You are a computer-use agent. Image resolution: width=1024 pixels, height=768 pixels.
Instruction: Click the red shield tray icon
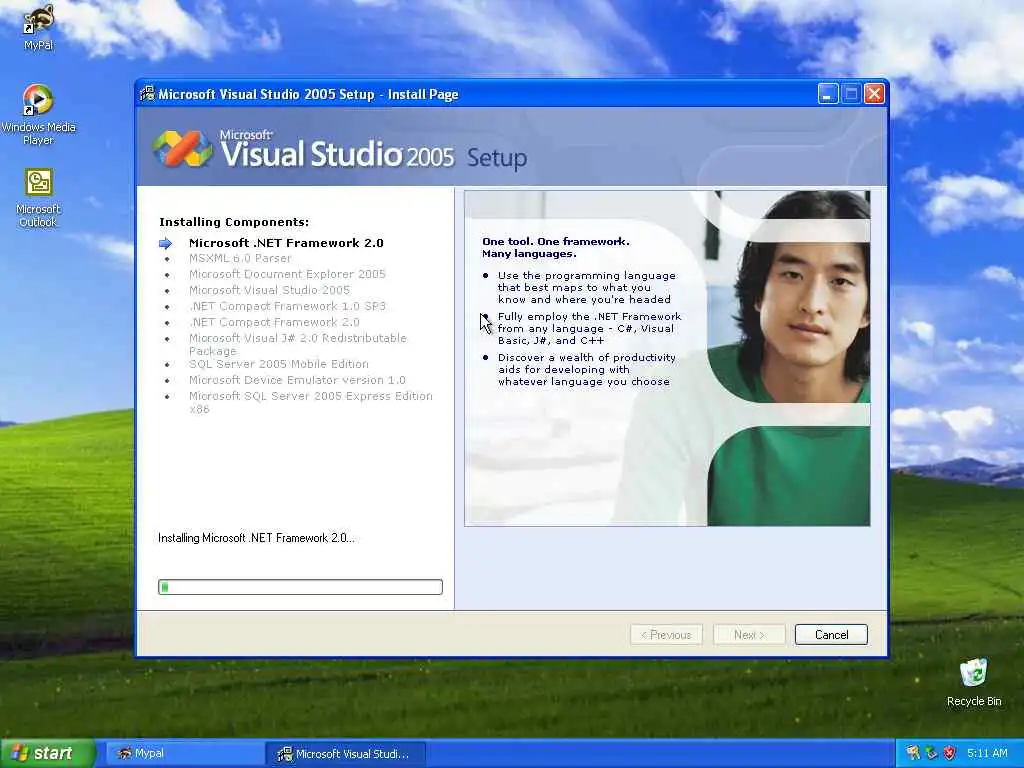pos(950,753)
